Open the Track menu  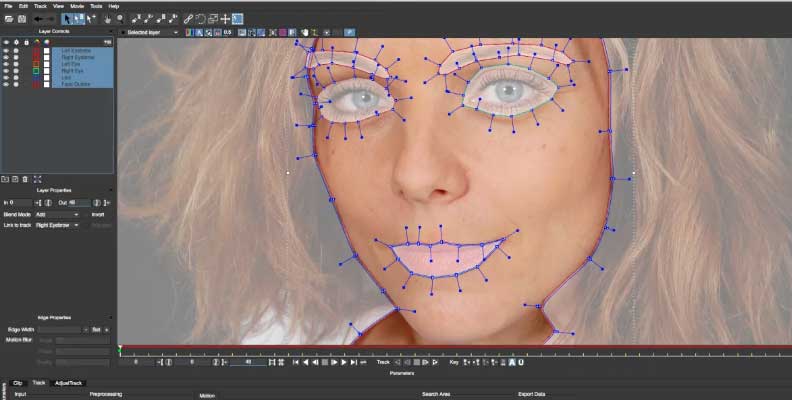coord(40,6)
